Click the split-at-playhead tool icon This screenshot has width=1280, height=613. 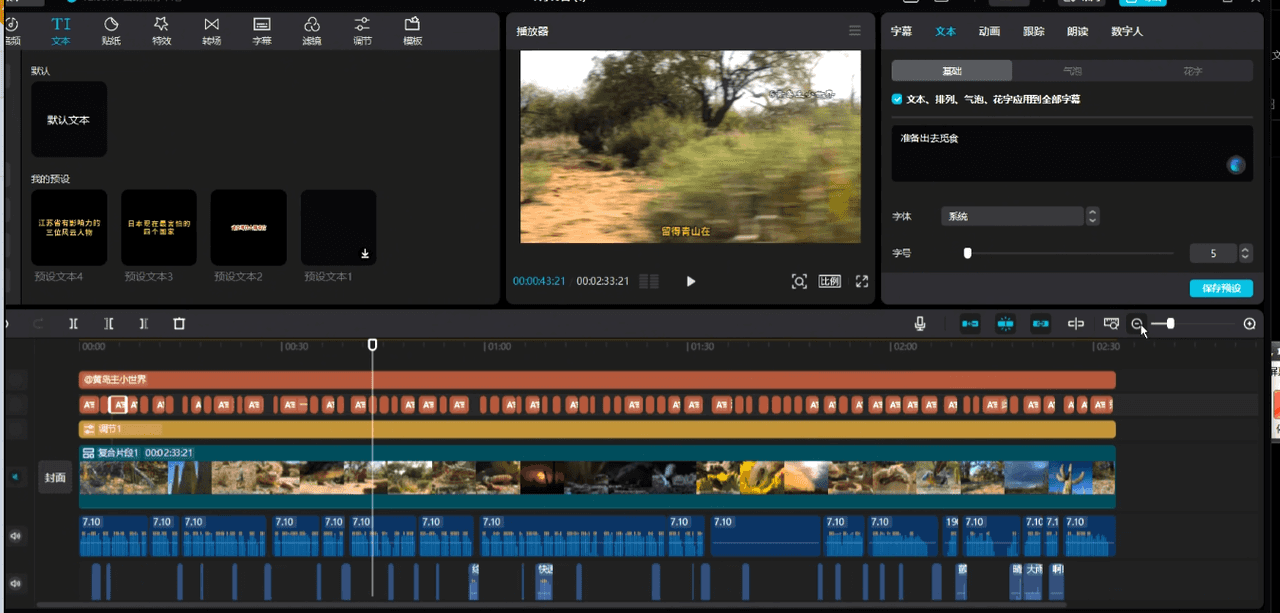(x=73, y=324)
